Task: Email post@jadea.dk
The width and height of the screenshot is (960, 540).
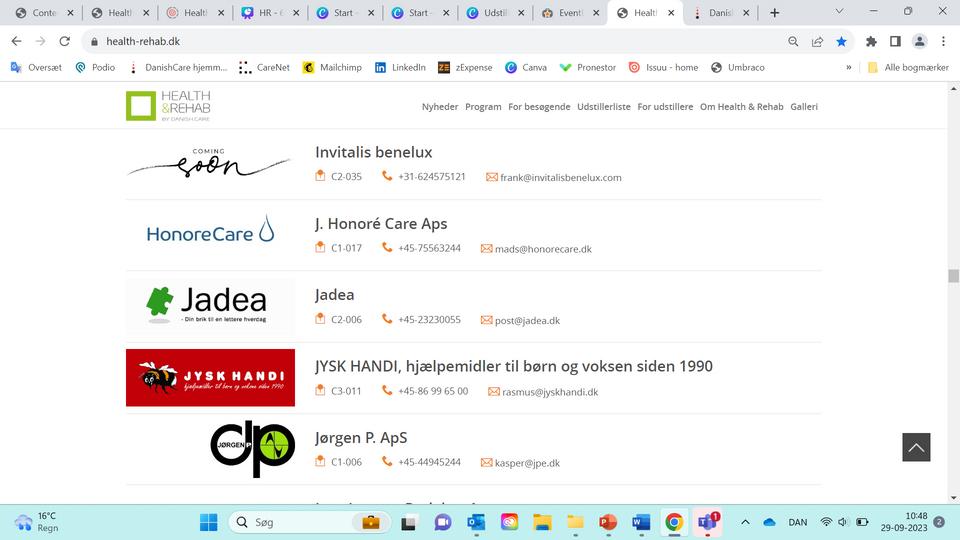Action: tap(527, 321)
